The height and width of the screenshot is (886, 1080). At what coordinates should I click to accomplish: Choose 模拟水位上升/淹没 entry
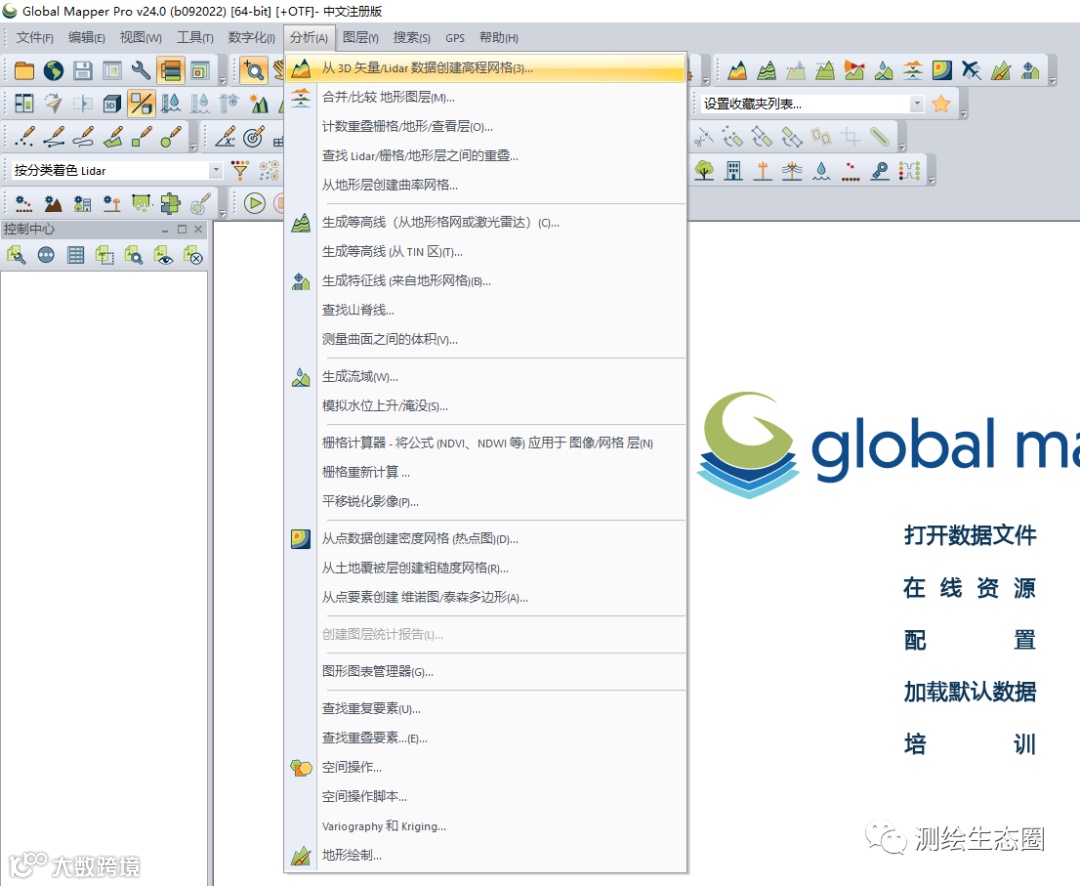pos(486,406)
